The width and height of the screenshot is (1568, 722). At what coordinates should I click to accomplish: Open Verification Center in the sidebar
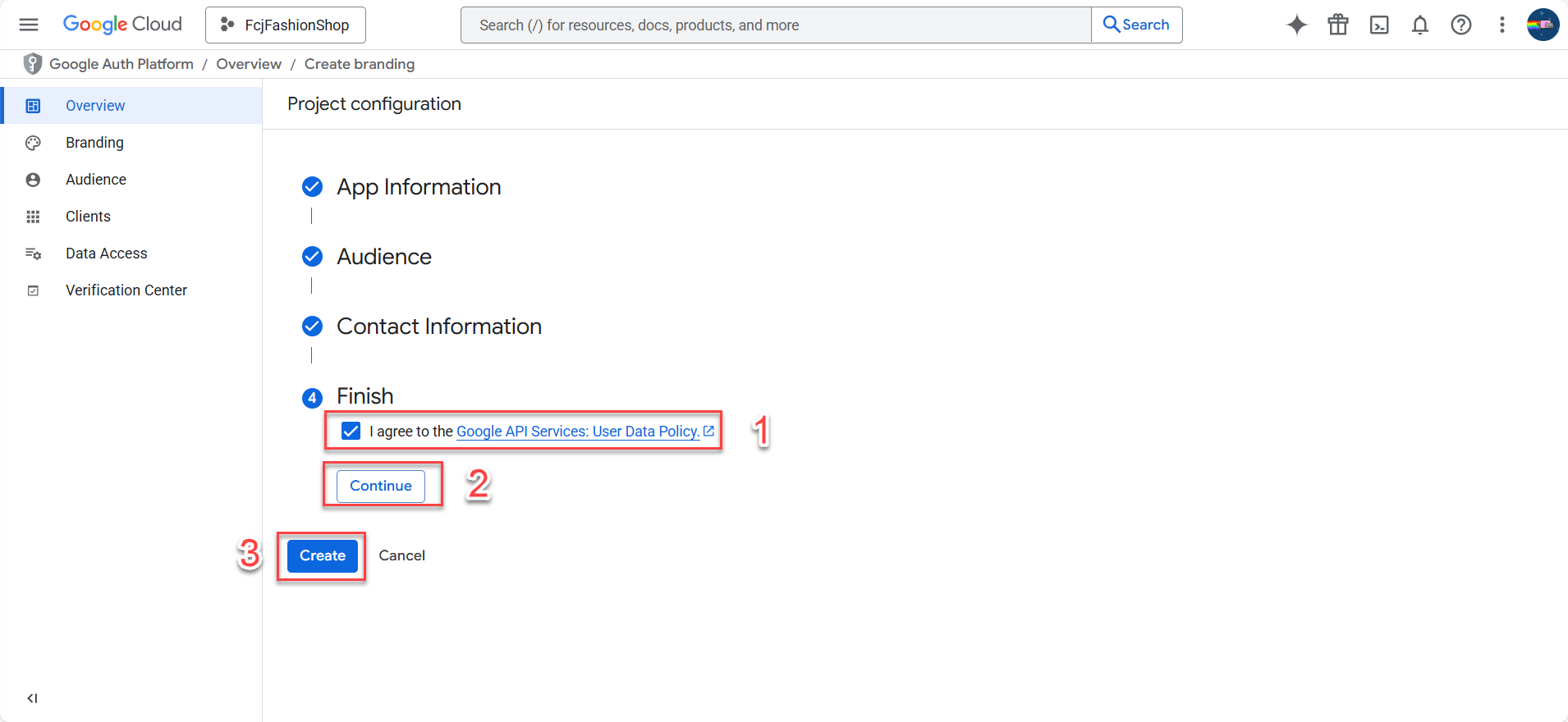tap(131, 290)
